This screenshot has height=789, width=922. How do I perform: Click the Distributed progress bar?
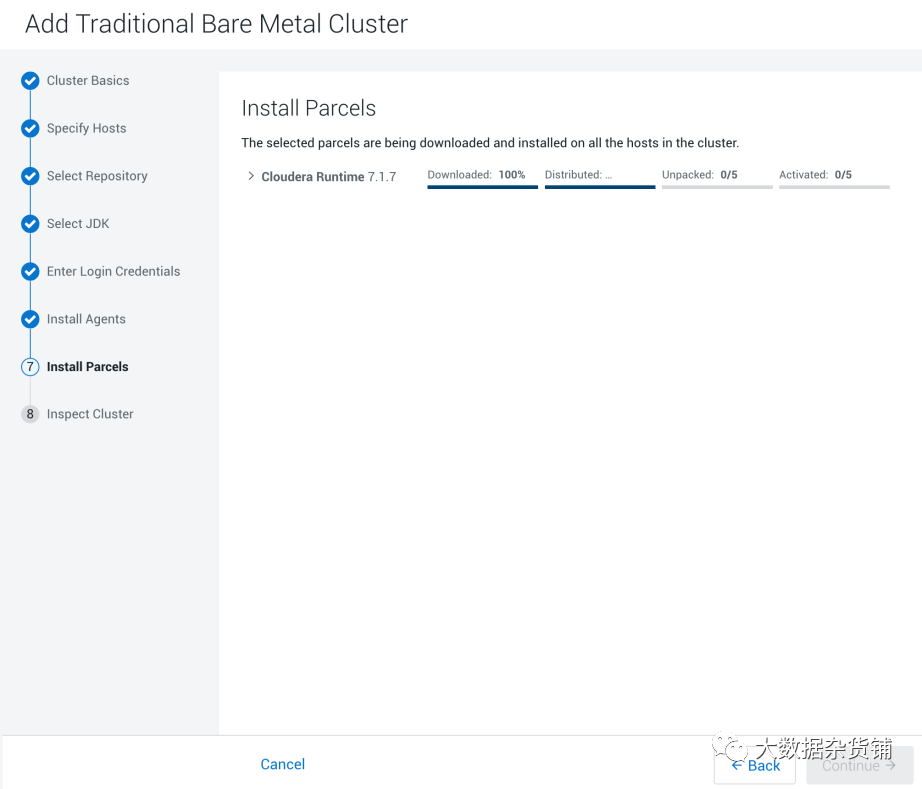pyautogui.click(x=600, y=186)
